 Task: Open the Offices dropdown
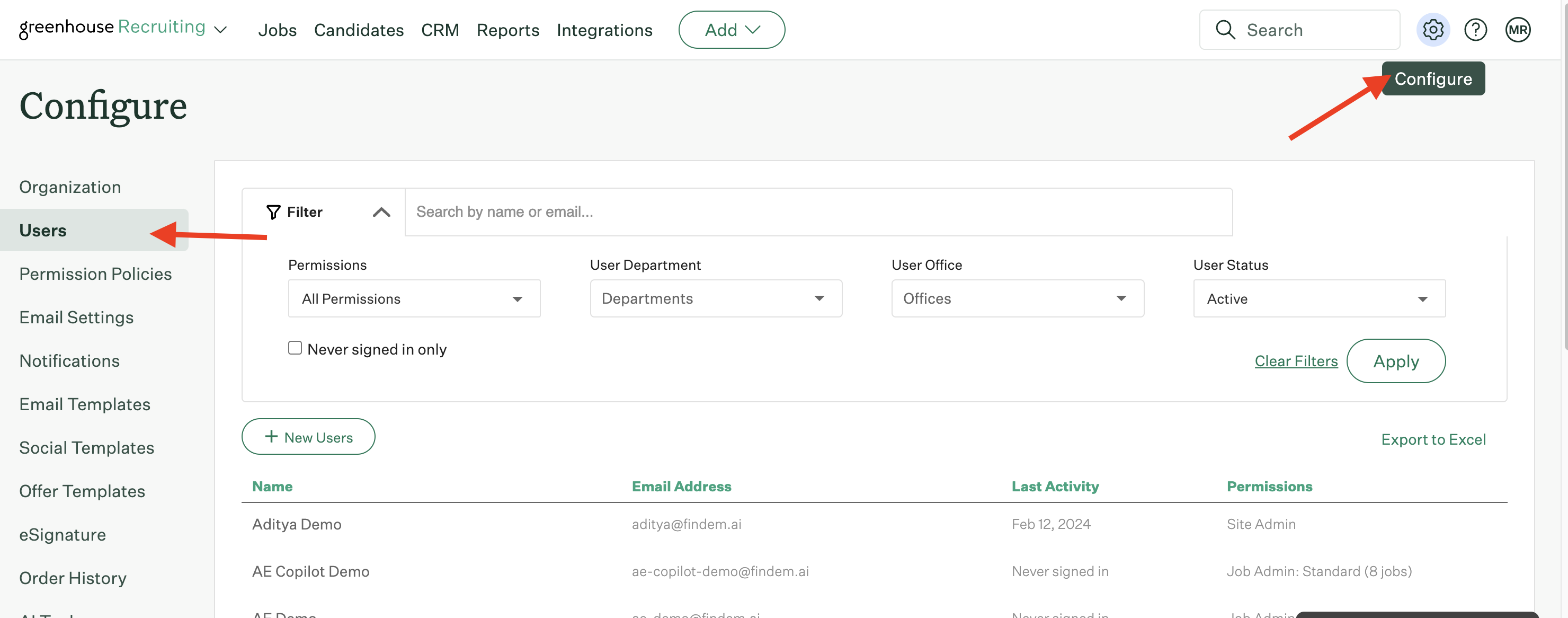click(x=1018, y=298)
